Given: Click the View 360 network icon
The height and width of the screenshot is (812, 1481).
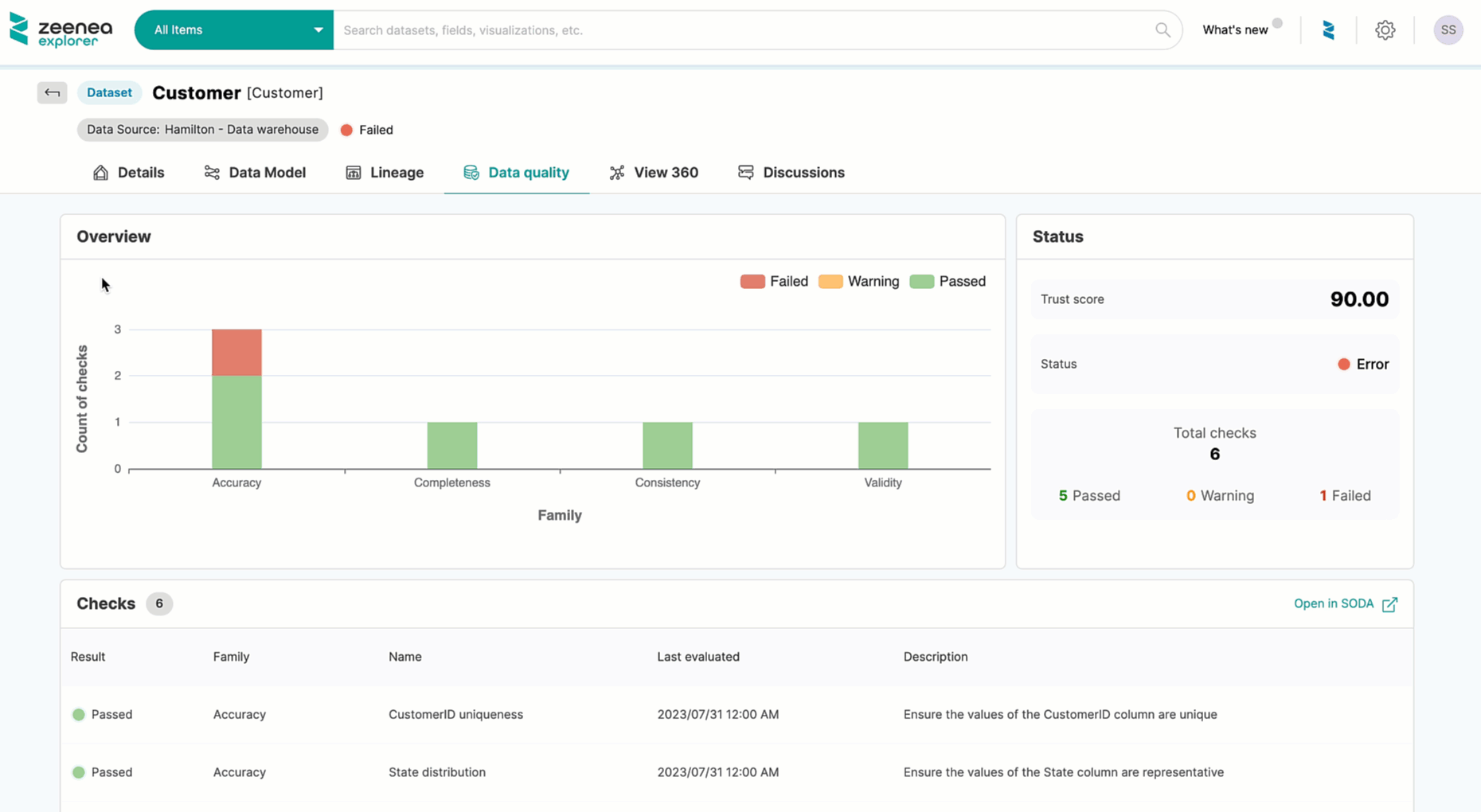Looking at the screenshot, I should click(x=616, y=172).
